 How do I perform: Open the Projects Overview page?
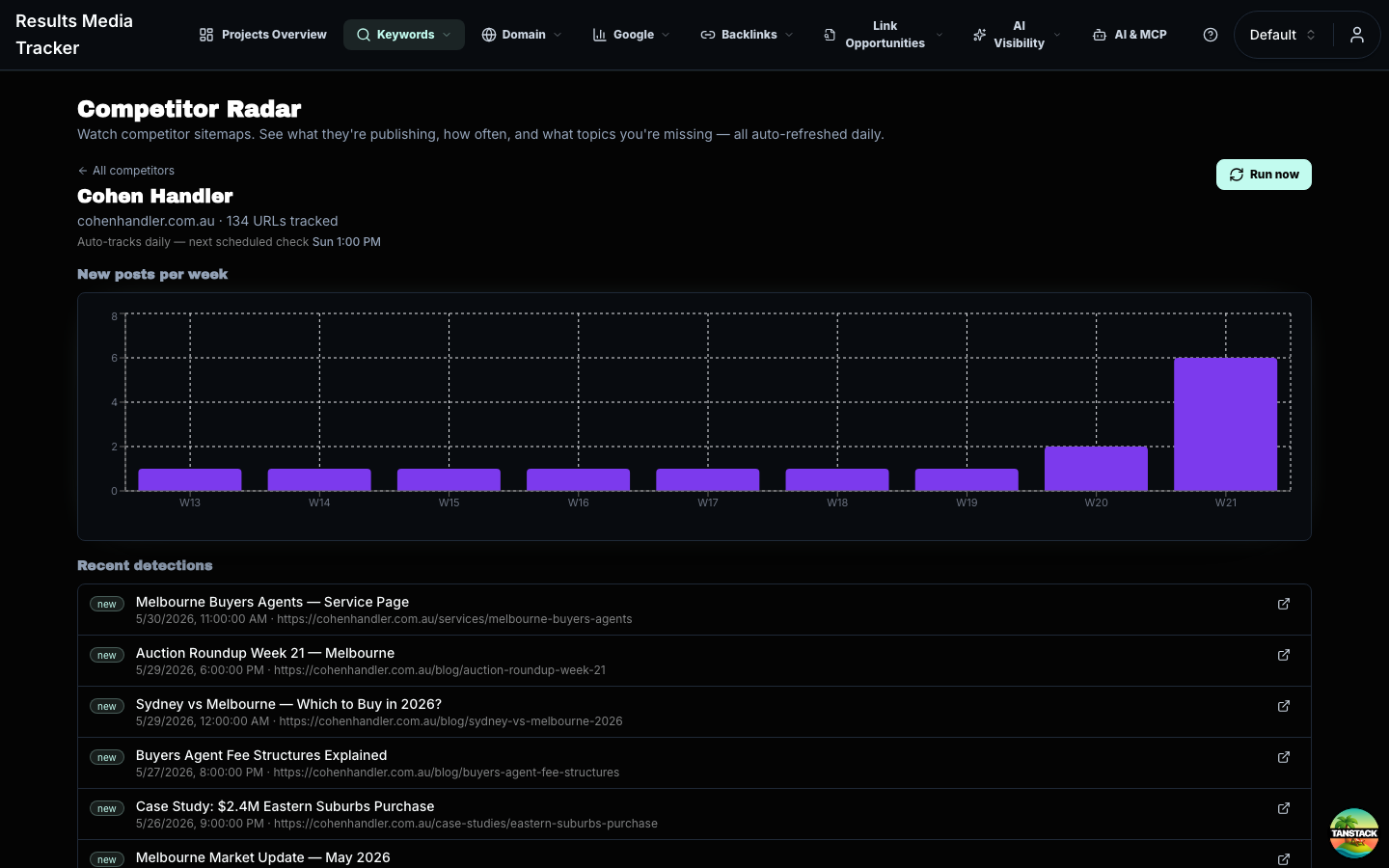coord(263,35)
